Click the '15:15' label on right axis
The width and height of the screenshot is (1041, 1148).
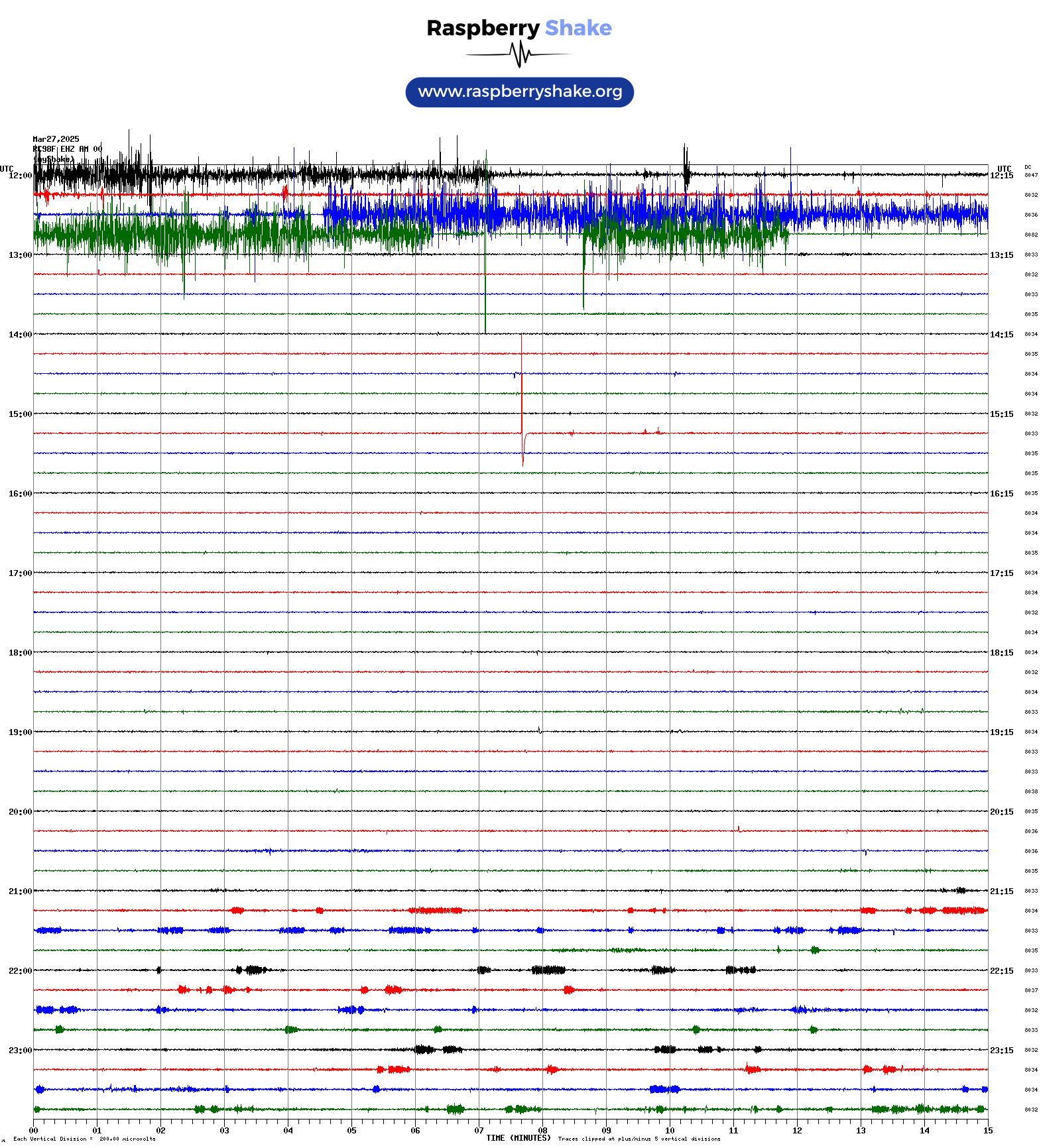tap(1002, 414)
